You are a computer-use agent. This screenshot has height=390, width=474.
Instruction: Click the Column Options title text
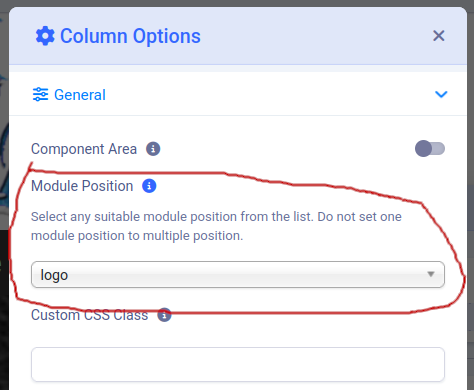pyautogui.click(x=130, y=36)
